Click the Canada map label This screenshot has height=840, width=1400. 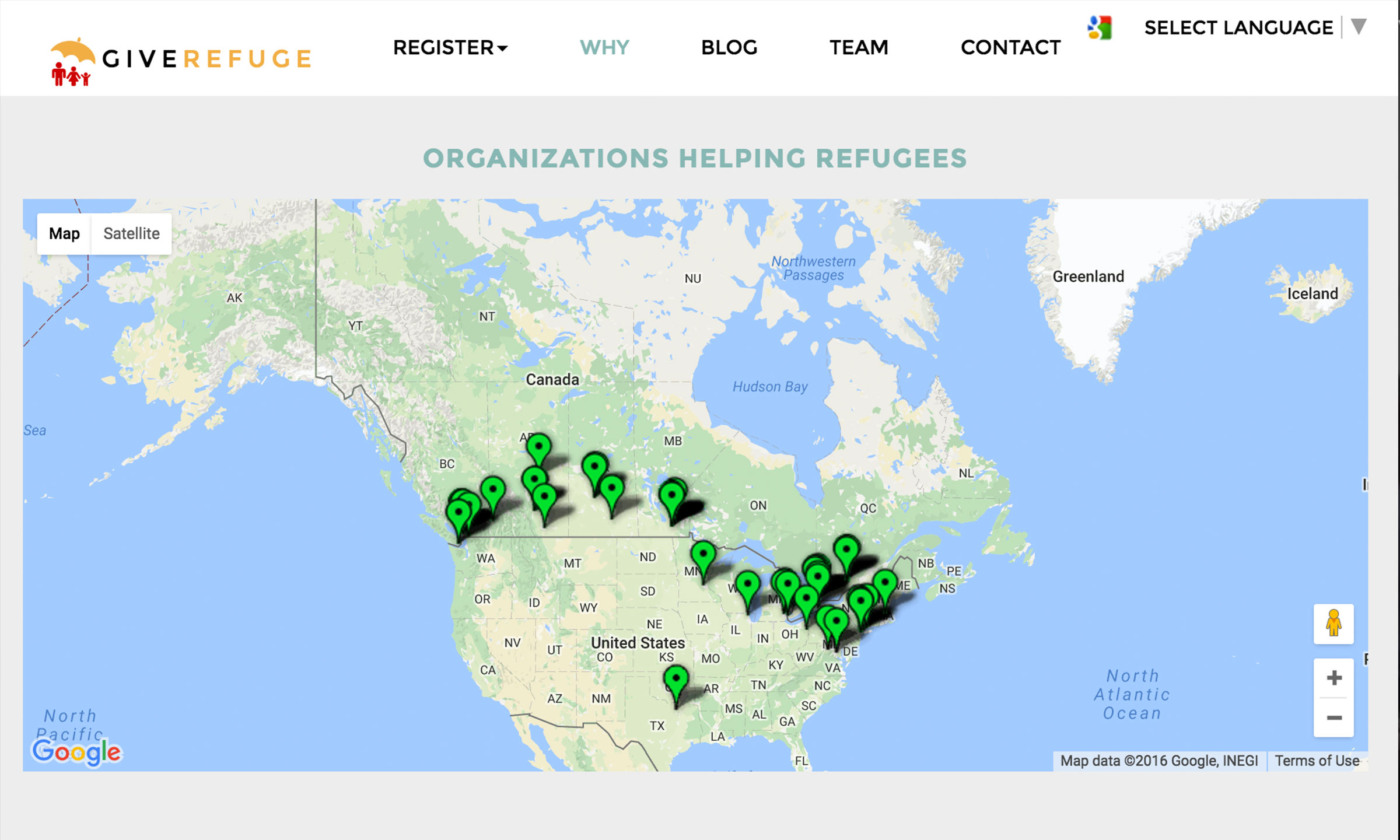click(x=552, y=380)
